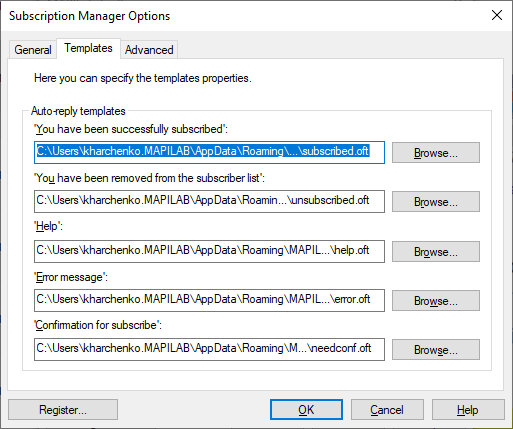Open the Advanced tab
This screenshot has width=513, height=429.
pos(149,50)
